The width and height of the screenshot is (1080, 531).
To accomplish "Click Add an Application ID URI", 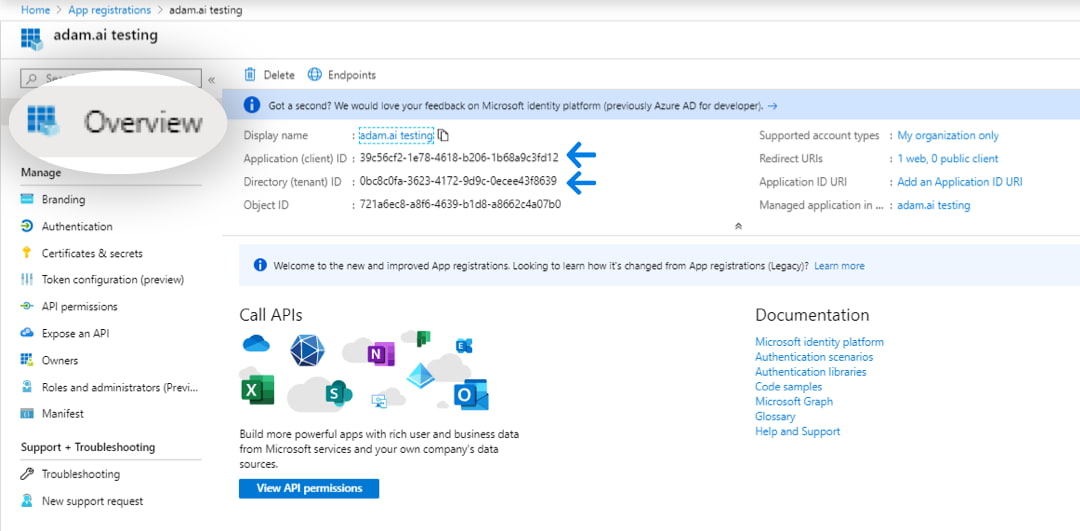I will pyautogui.click(x=960, y=182).
